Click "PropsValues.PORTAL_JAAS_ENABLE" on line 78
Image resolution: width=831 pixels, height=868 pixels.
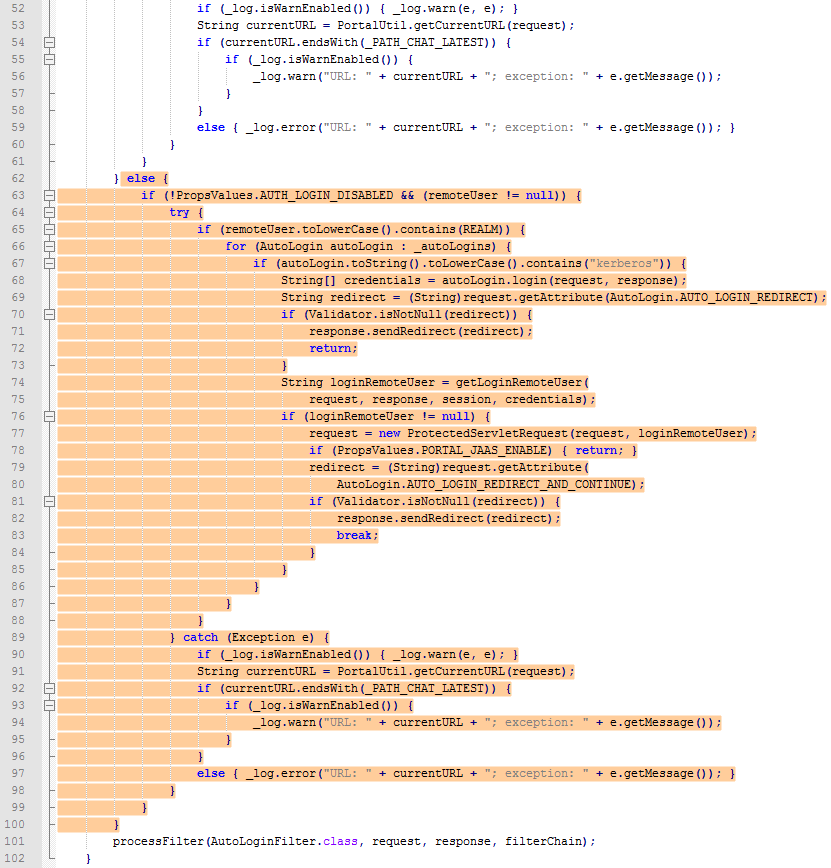pos(442,451)
